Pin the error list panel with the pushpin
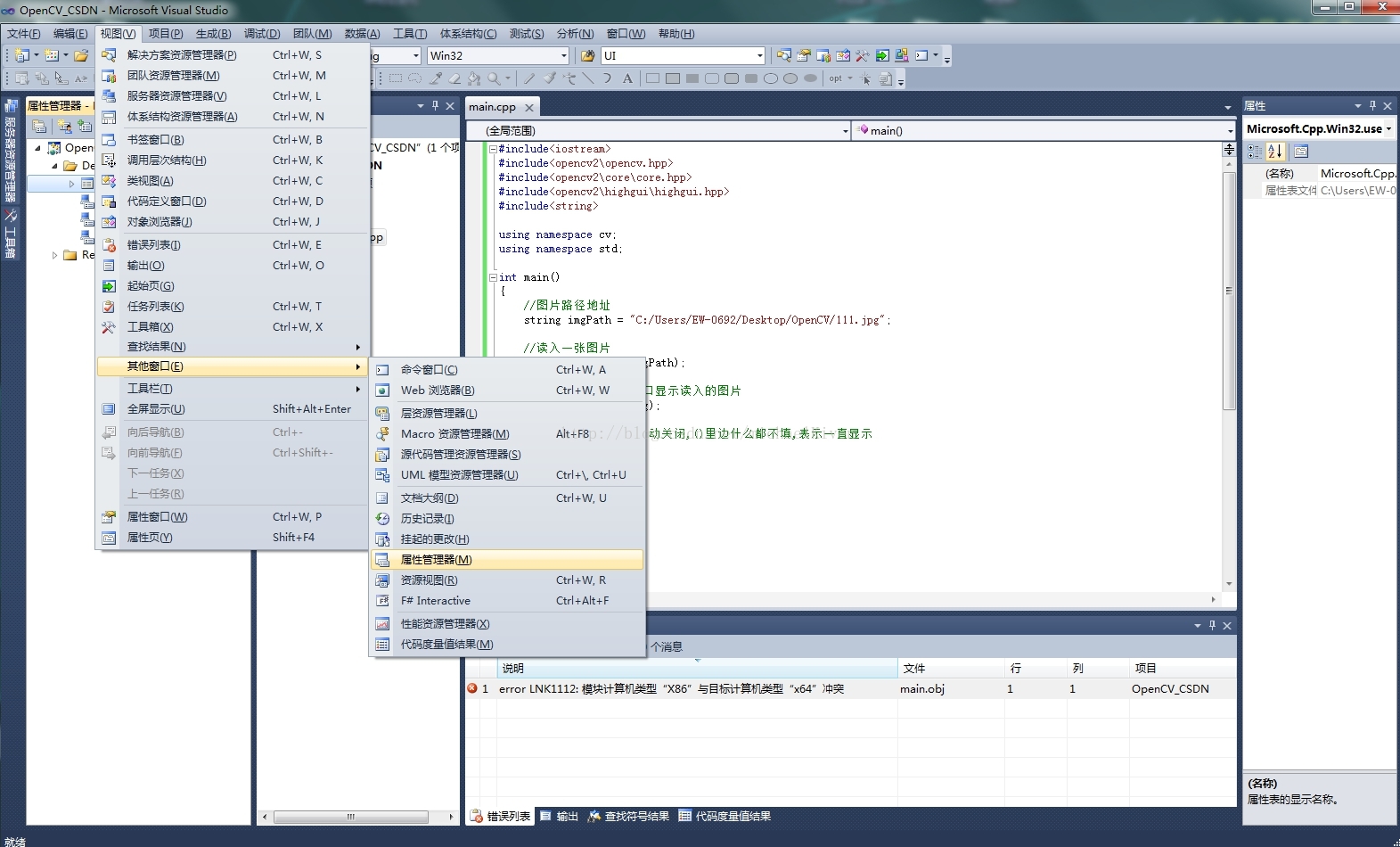This screenshot has height=847, width=1400. coord(1212,625)
